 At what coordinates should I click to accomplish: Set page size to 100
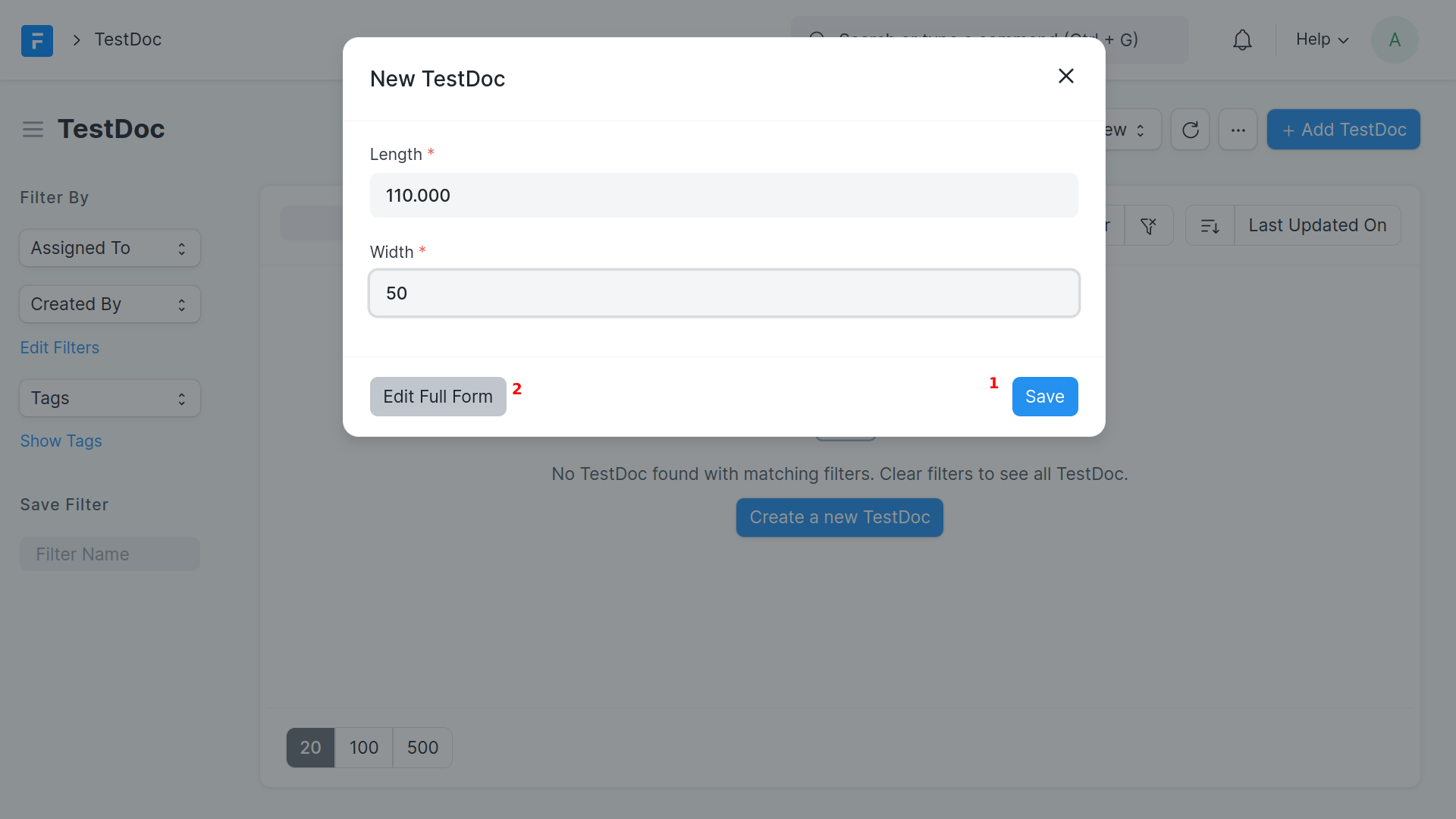pyautogui.click(x=363, y=748)
